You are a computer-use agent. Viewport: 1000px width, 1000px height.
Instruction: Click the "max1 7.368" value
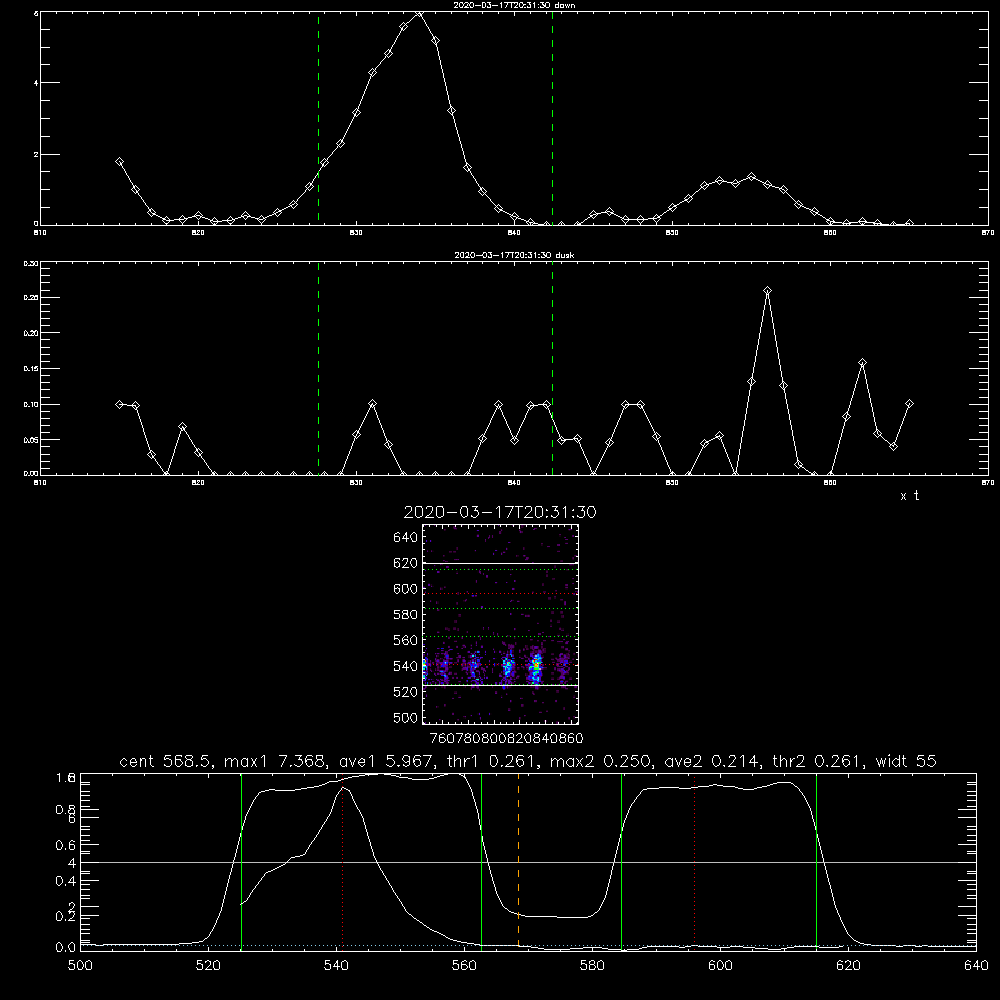(x=277, y=761)
